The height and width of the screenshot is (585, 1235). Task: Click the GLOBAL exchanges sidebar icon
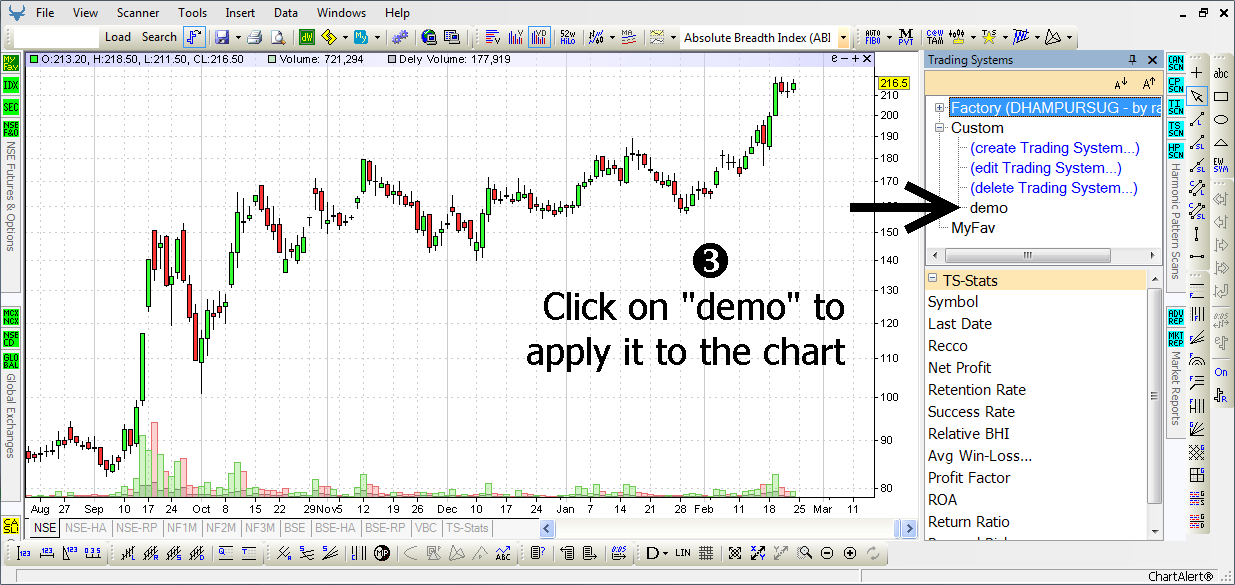[x=11, y=360]
